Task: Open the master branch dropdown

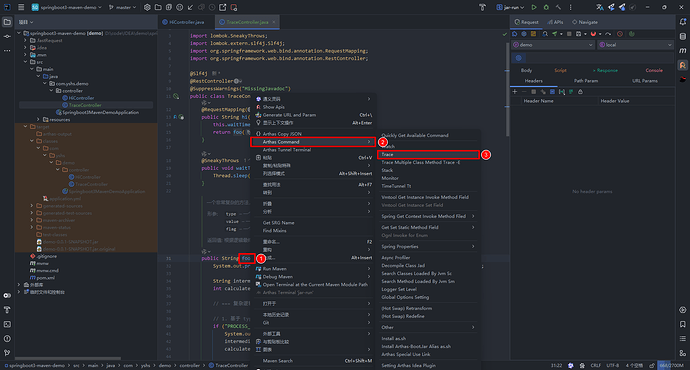Action: (122, 7)
